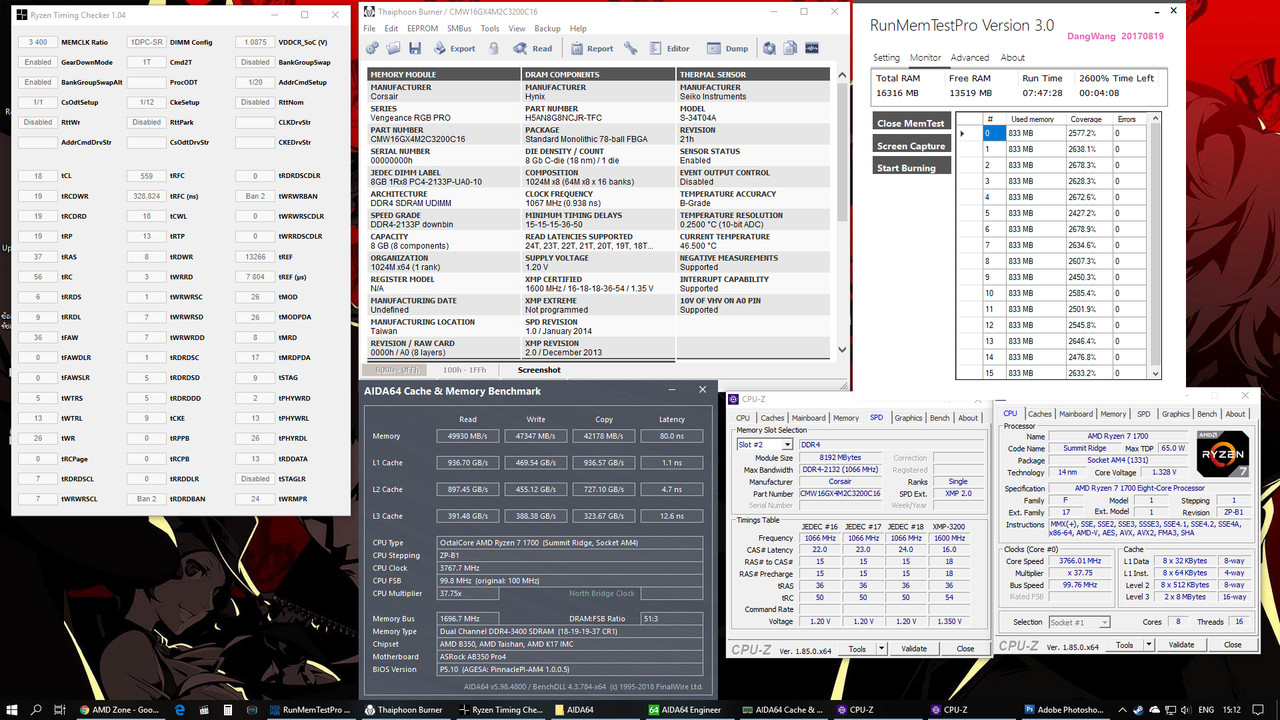Open the Task View icon on taskbar
Screen dimensions: 1280x720
pos(62,709)
